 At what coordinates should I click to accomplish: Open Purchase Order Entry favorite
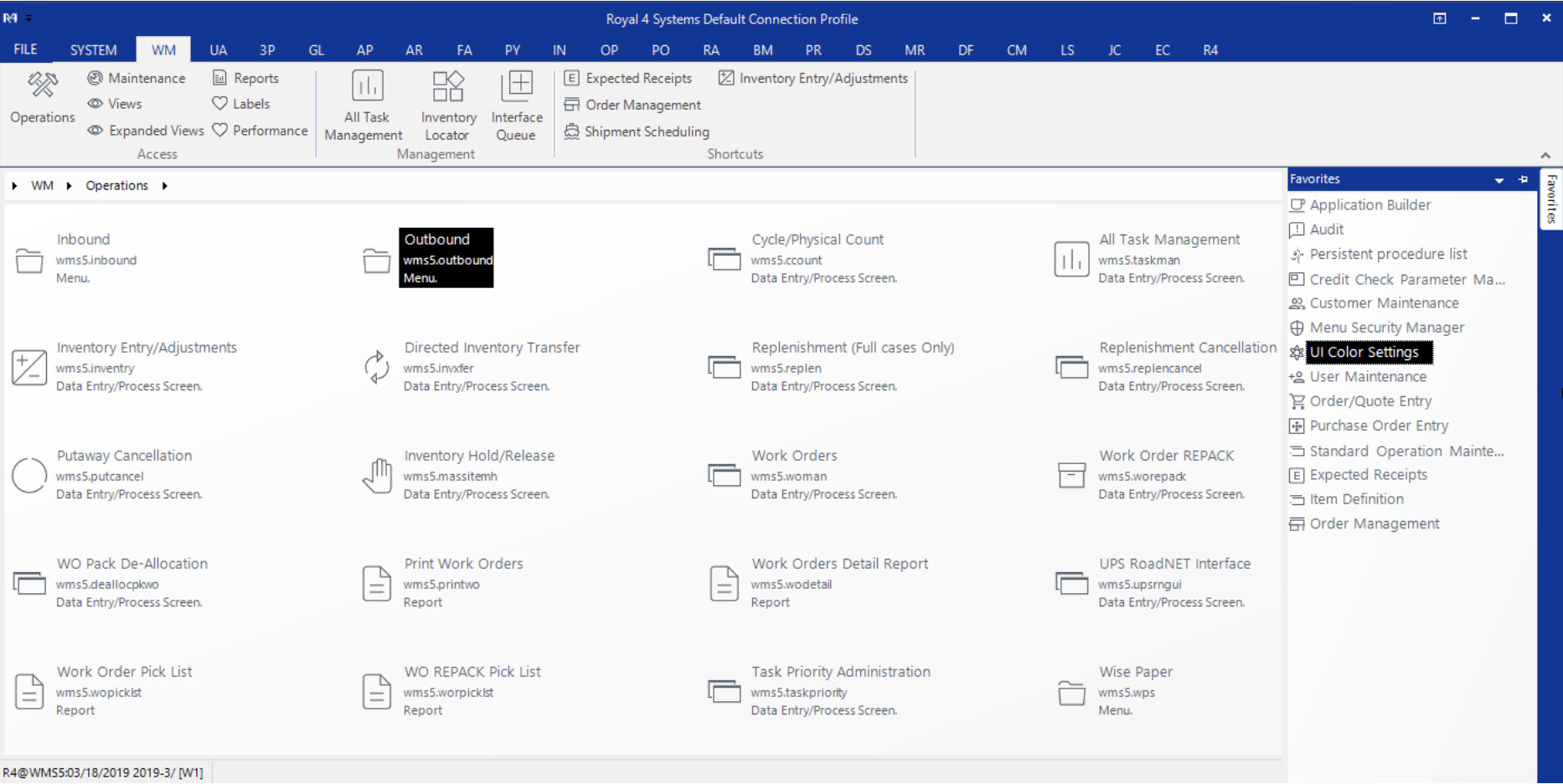coord(1370,426)
